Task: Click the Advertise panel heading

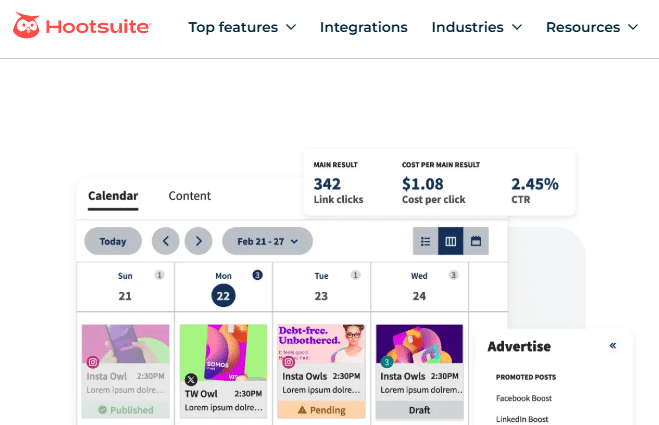Action: (519, 346)
